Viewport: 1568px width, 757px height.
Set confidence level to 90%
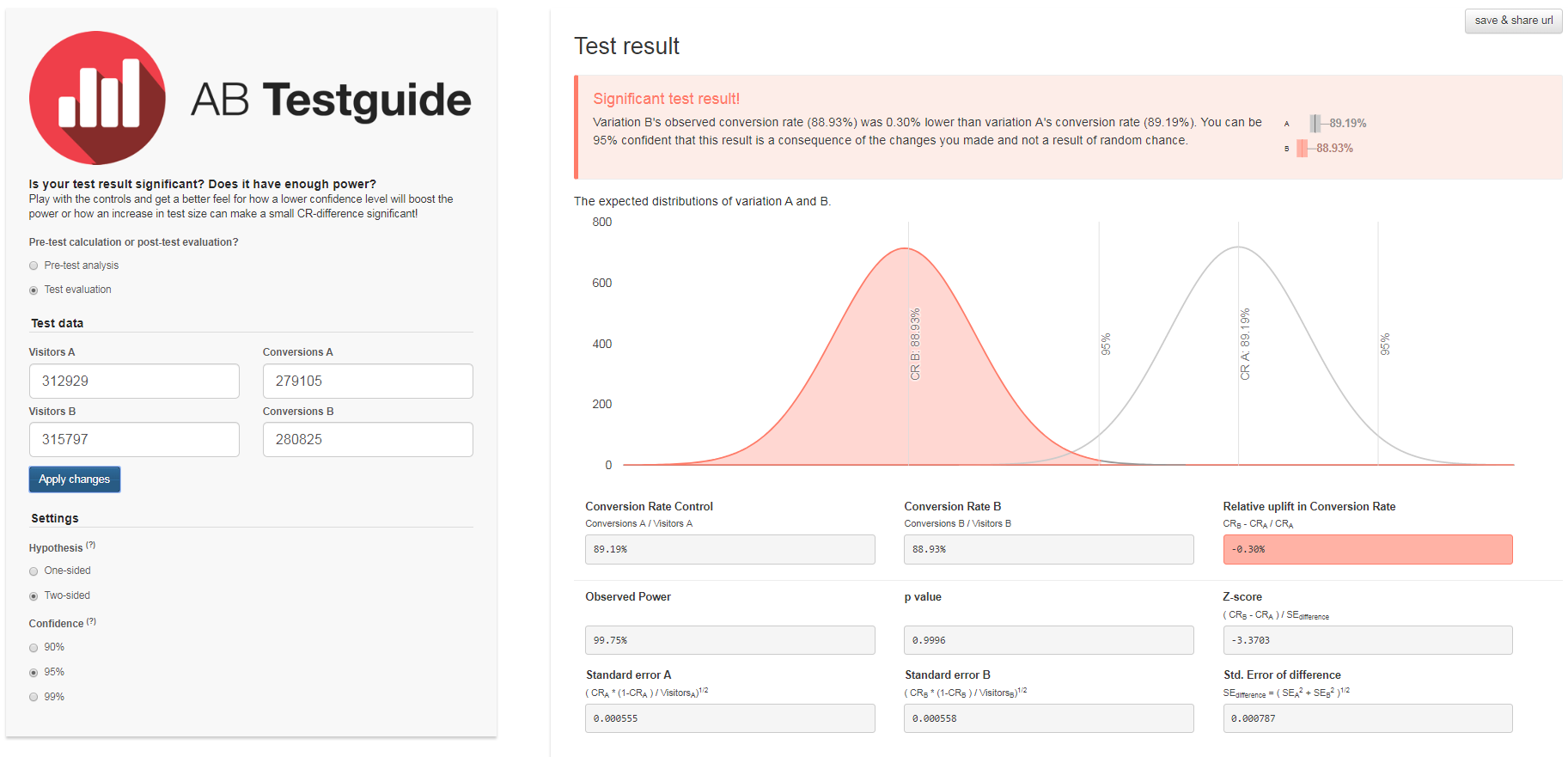34,648
